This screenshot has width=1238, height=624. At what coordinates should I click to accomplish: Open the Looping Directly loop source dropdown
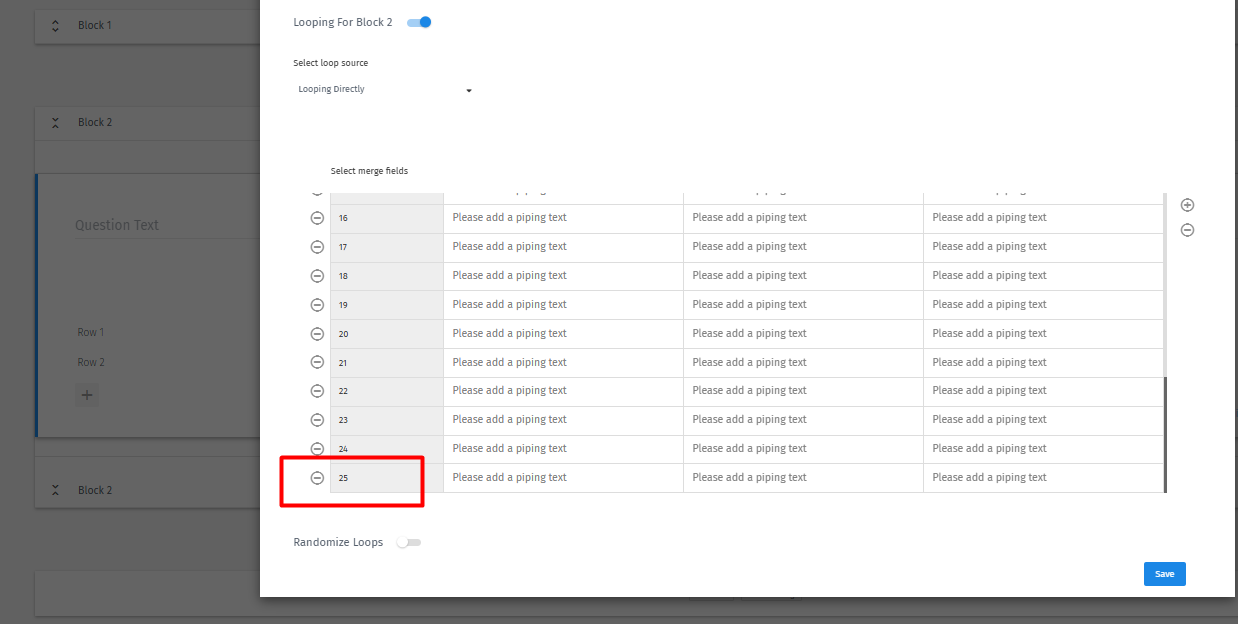point(384,90)
